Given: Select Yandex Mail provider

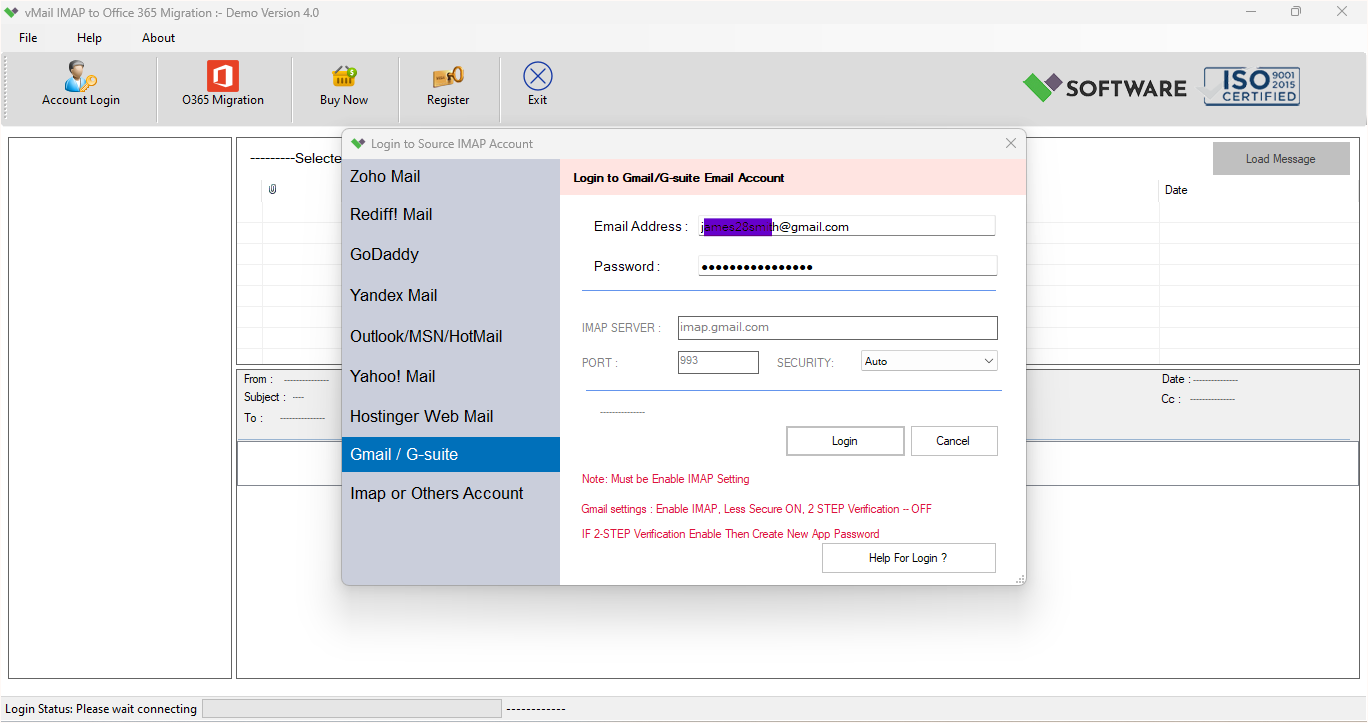Looking at the screenshot, I should 451,295.
